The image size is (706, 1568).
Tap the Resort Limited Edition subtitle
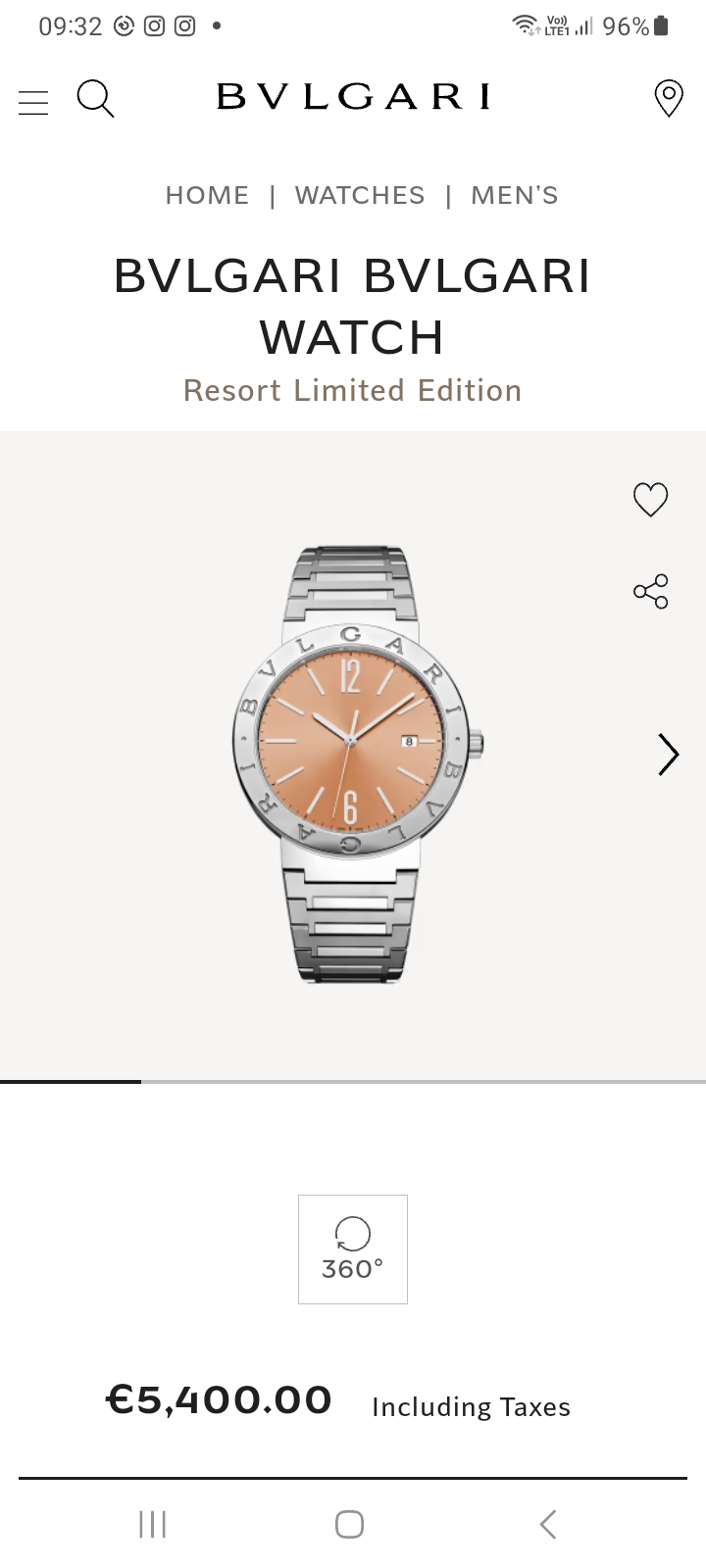[x=353, y=390]
